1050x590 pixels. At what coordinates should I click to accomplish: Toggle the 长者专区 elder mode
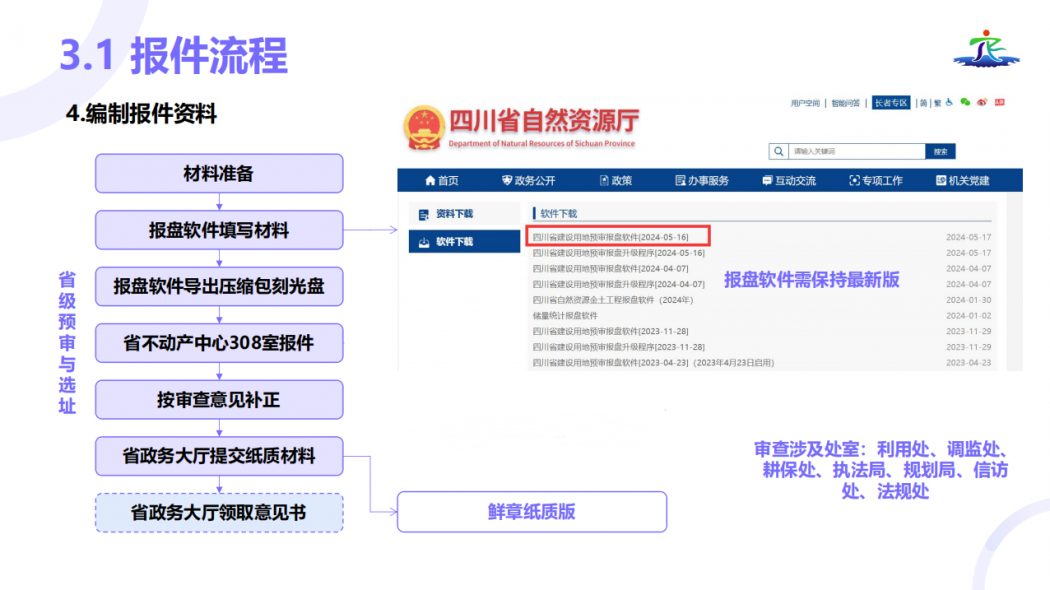click(890, 101)
